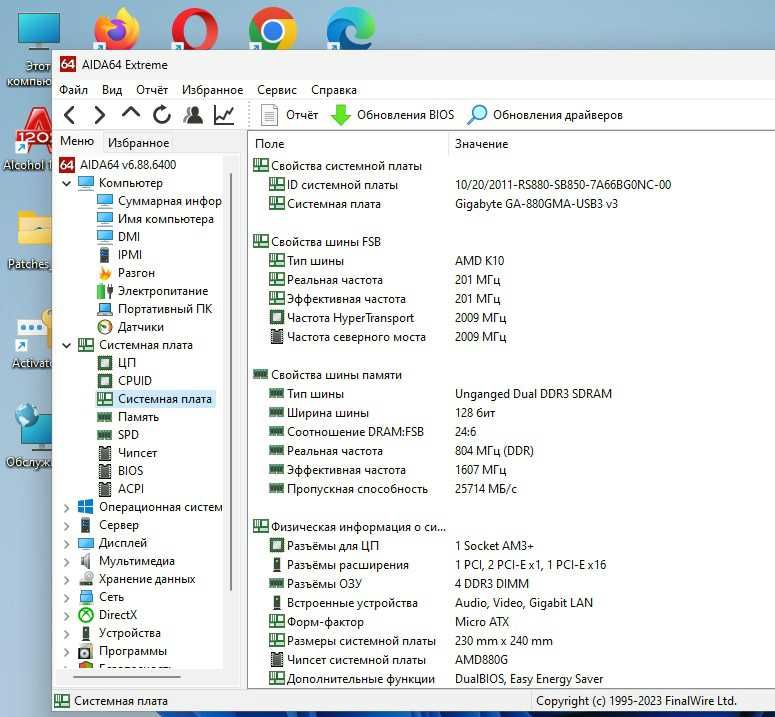Screen dimensions: 775x717
Task: Select the Gigabyte GA-880GMA-USB3 v3 value
Action: tap(536, 204)
